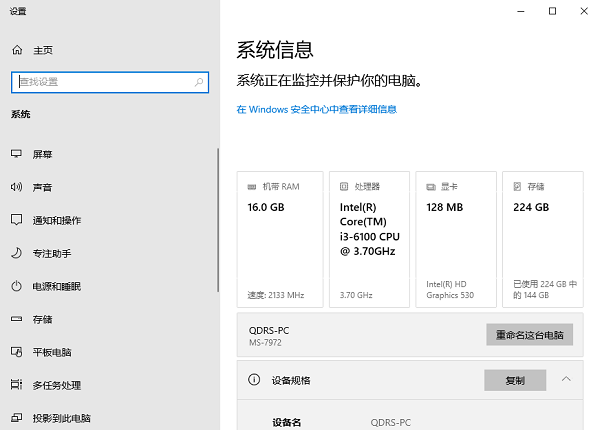600x430 pixels.
Task: Select the 屏幕 display monitor icon
Action: click(16, 154)
